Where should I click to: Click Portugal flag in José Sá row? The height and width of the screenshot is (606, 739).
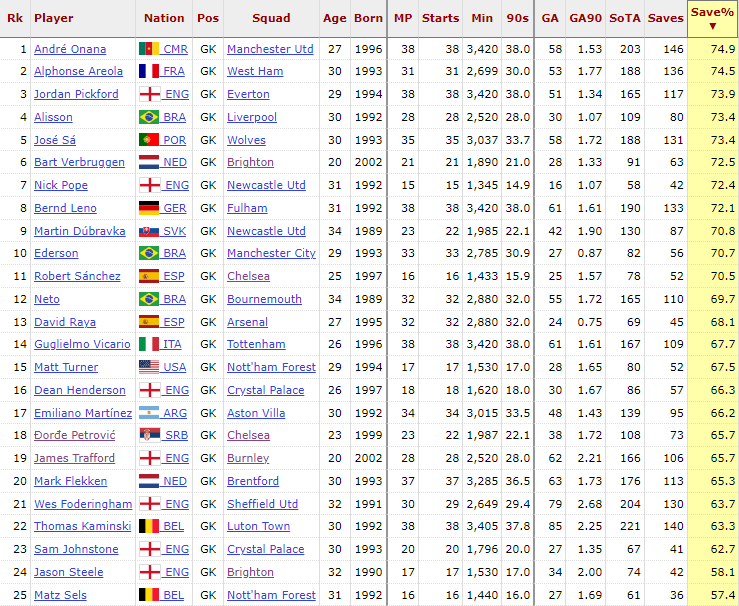tap(148, 140)
